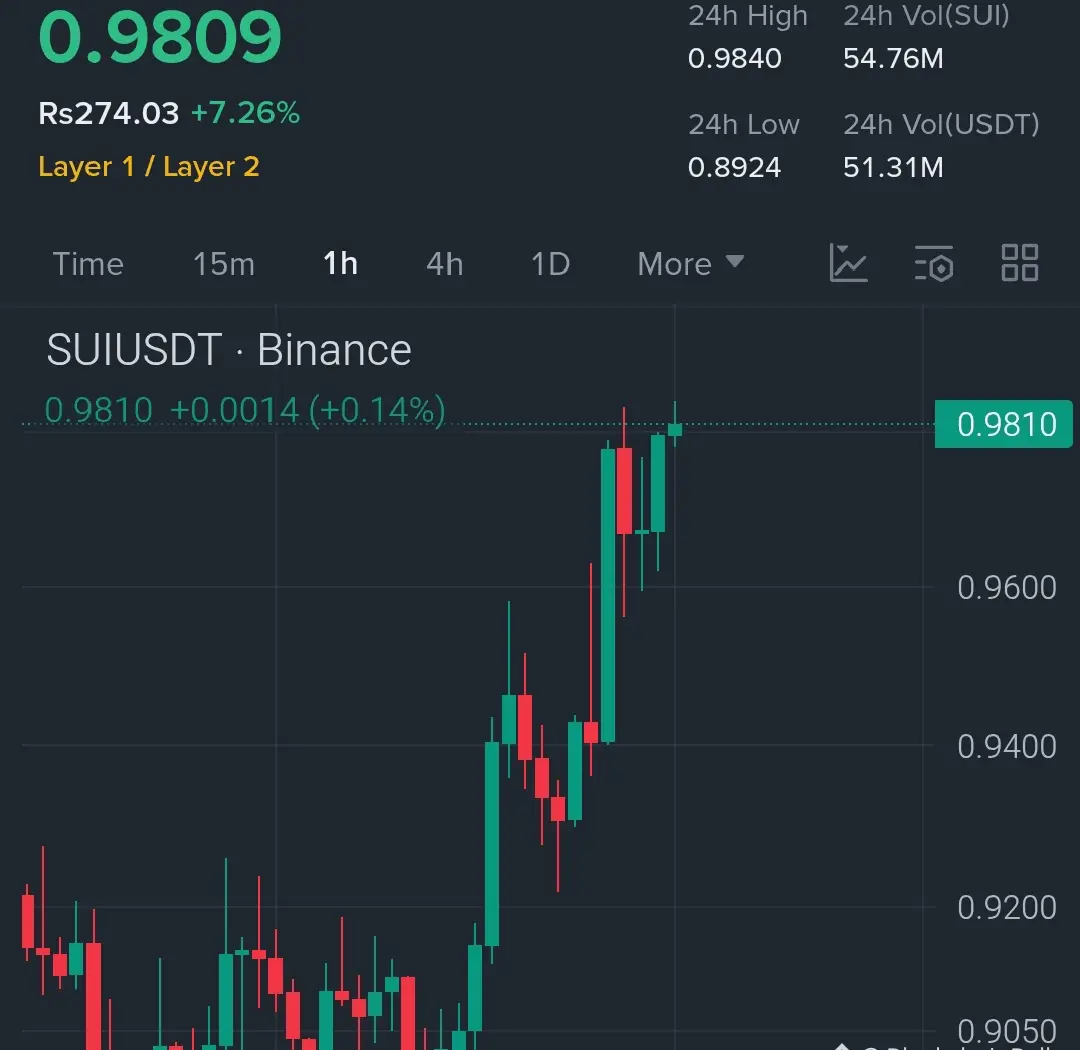Click the +7.26% change value
Viewport: 1080px width, 1050px height.
245,113
